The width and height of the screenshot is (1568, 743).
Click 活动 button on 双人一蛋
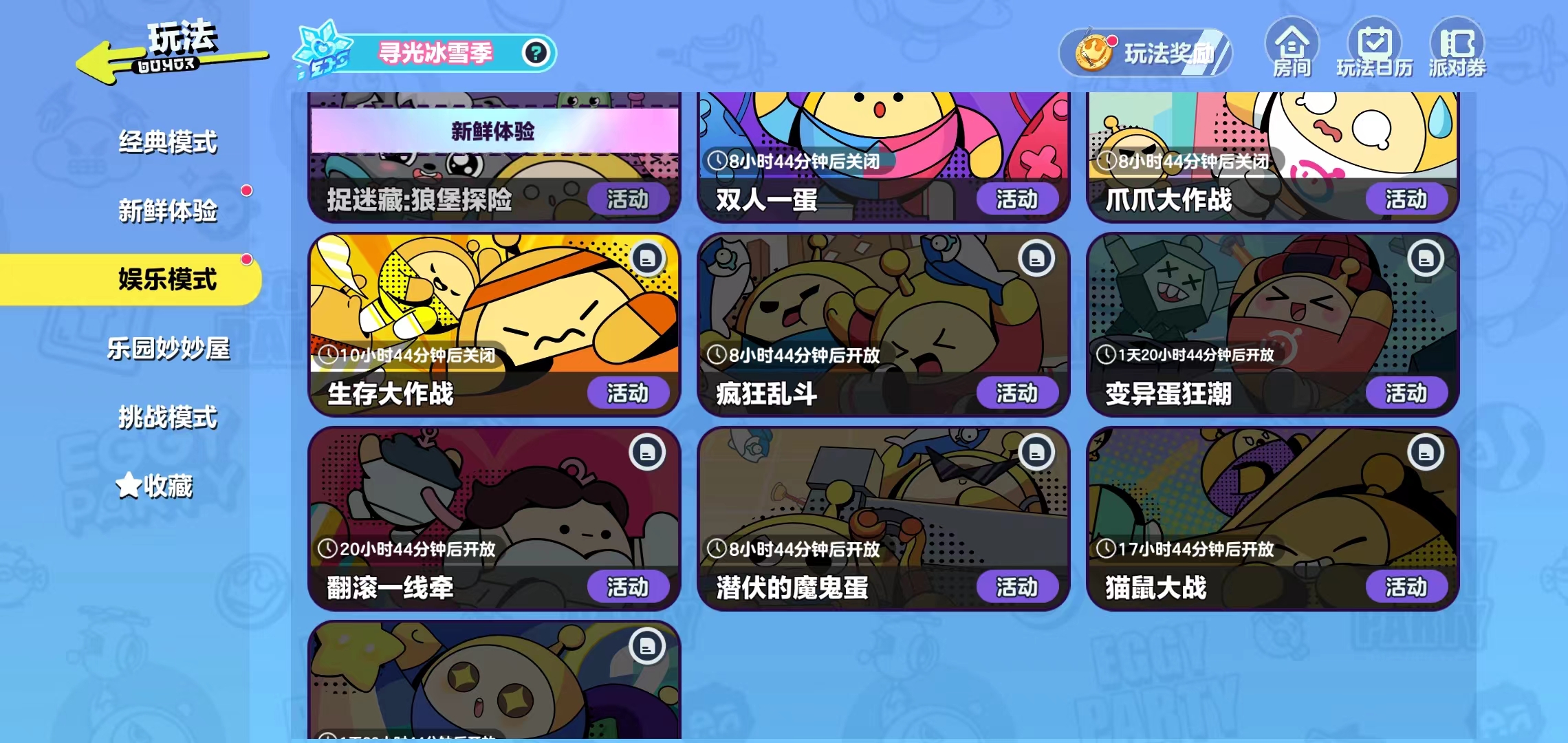1016,200
